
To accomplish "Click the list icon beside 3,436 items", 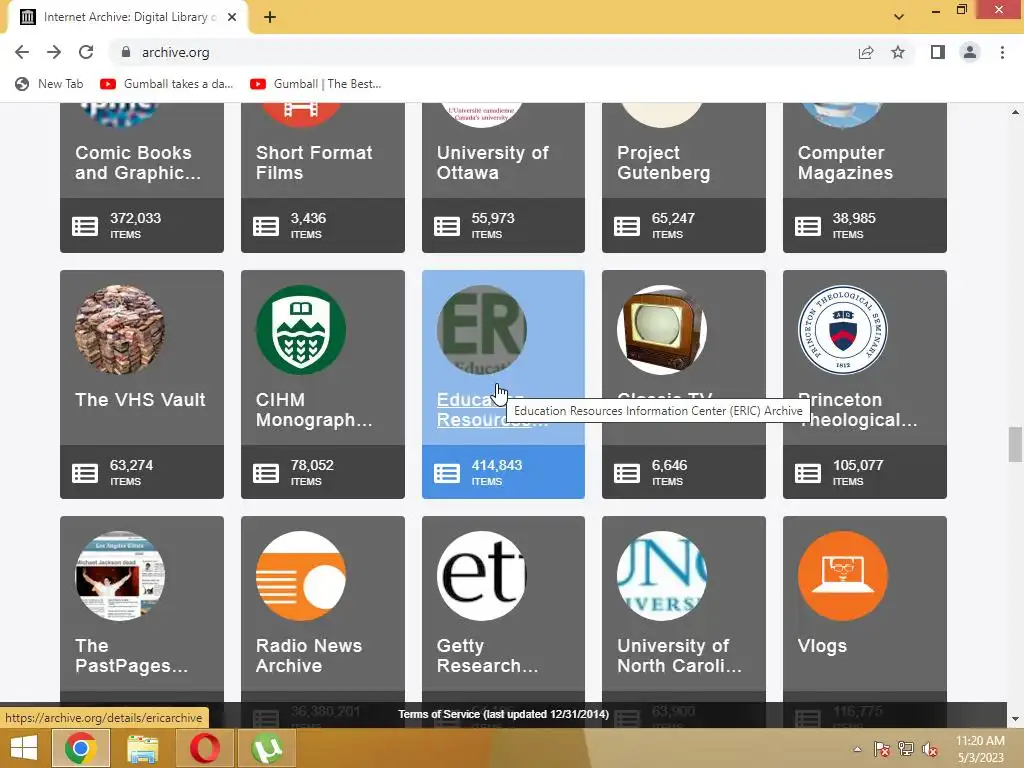I will [x=266, y=227].
